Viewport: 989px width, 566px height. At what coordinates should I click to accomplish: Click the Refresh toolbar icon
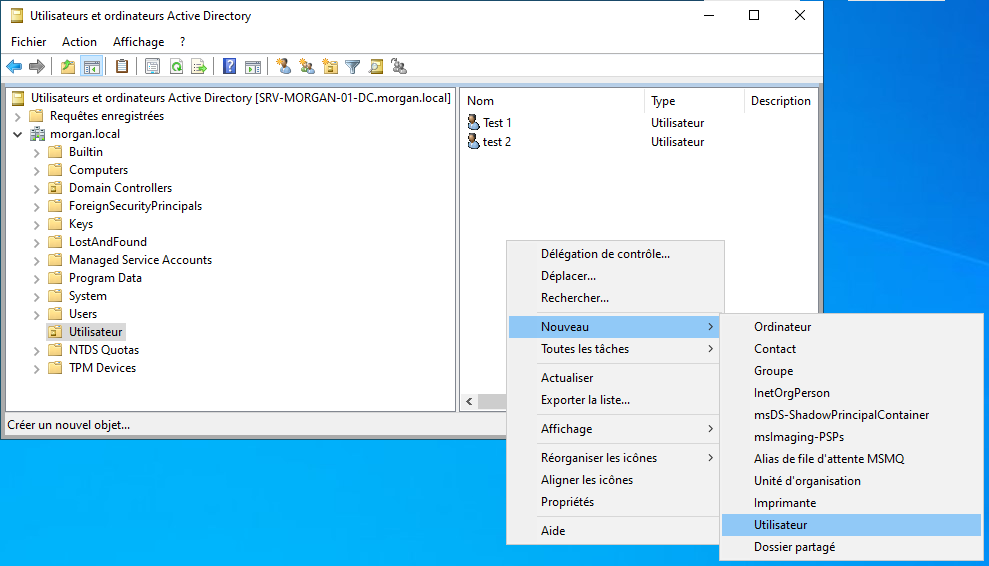(176, 67)
